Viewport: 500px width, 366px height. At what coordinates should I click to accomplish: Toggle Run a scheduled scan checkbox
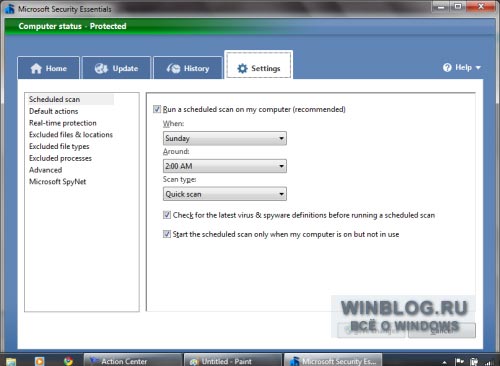[157, 109]
